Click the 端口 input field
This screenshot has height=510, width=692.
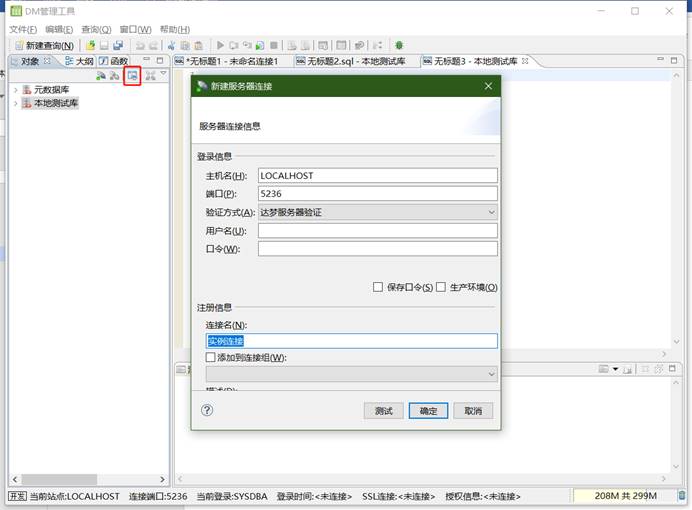[x=378, y=194]
